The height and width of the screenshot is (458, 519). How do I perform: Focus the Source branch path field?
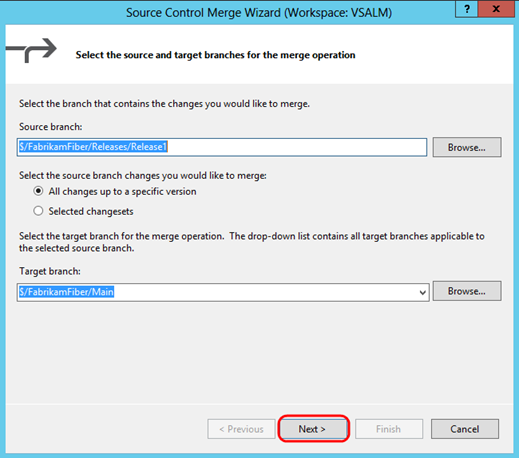coord(222,147)
